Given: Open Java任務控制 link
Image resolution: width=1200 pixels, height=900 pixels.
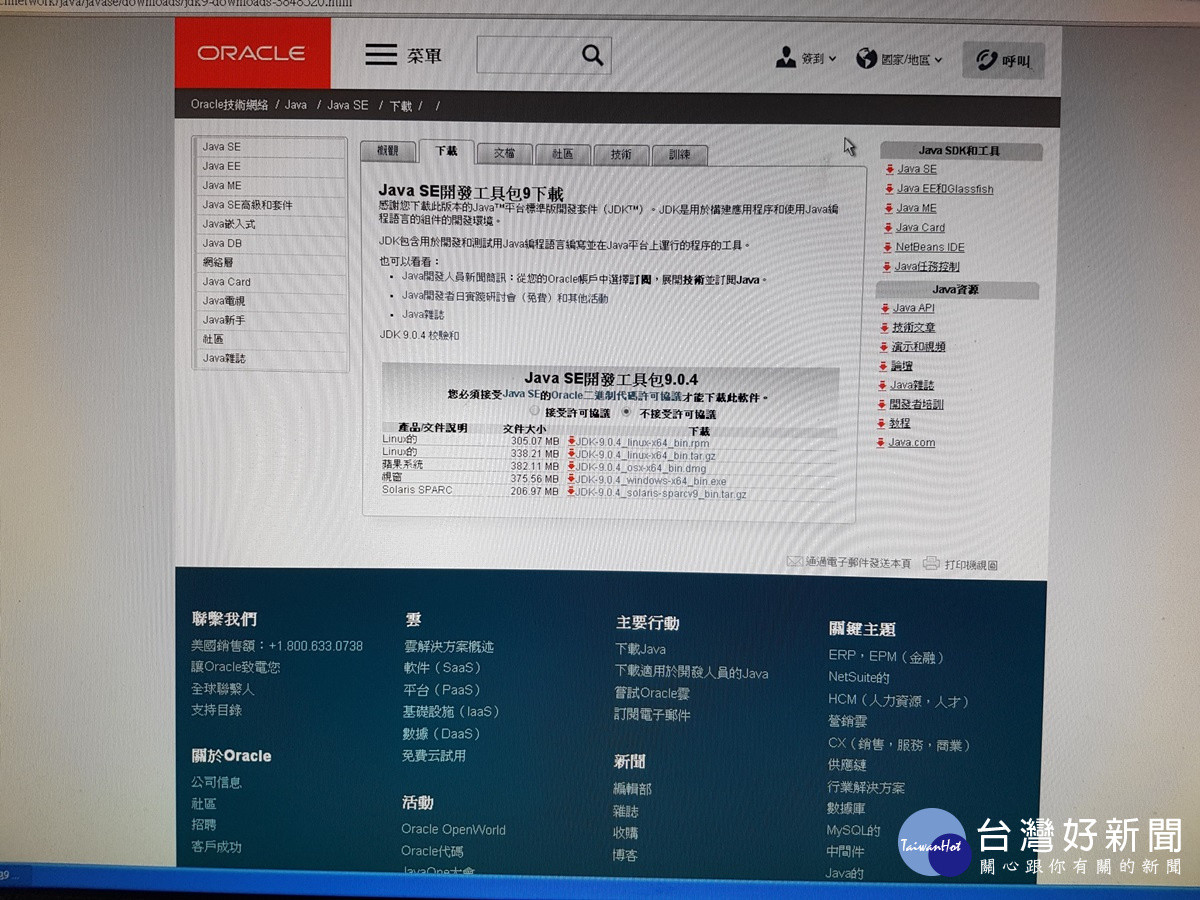Looking at the screenshot, I should [927, 267].
